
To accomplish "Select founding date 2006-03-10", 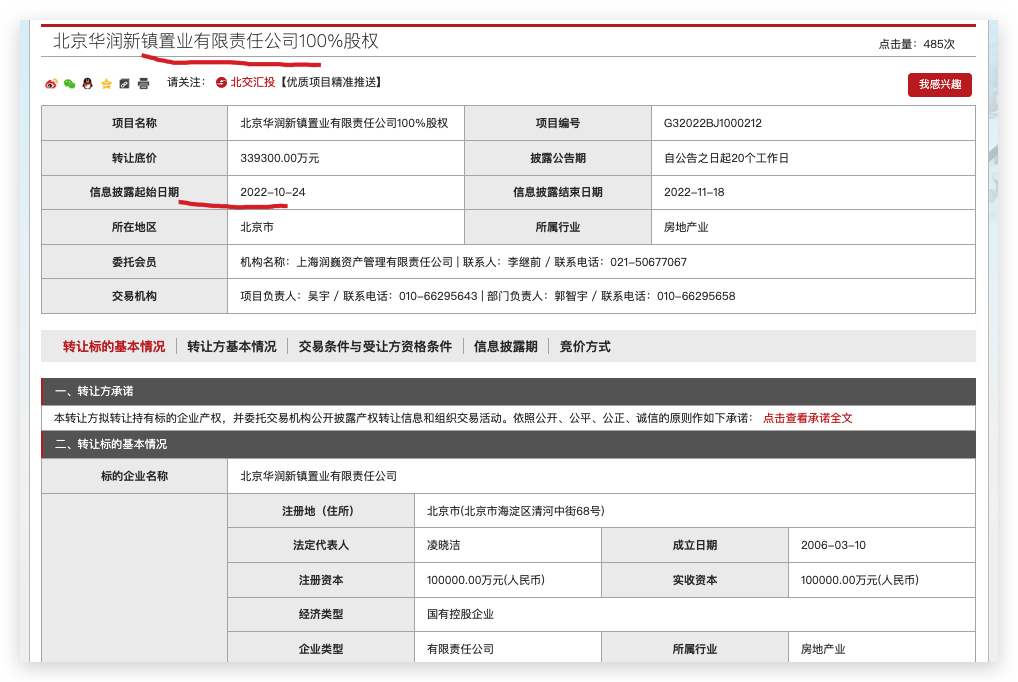I will pos(833,546).
